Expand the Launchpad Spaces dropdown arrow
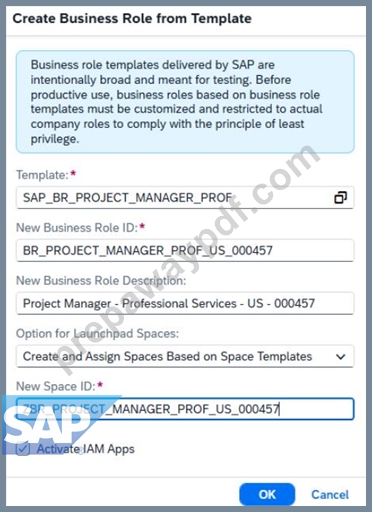Screen dimensions: 372x512 point(340,357)
